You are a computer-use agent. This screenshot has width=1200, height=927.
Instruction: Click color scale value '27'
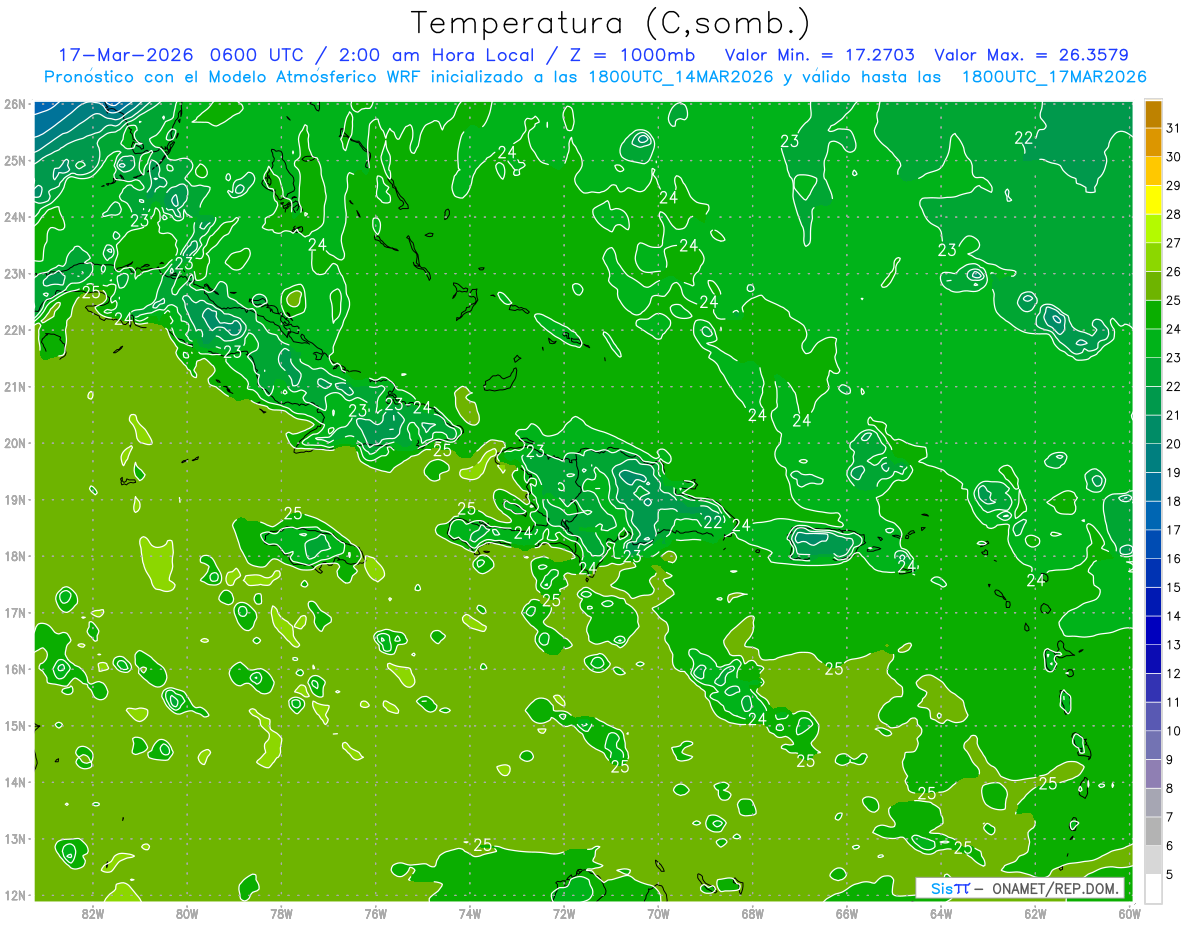point(1173,243)
